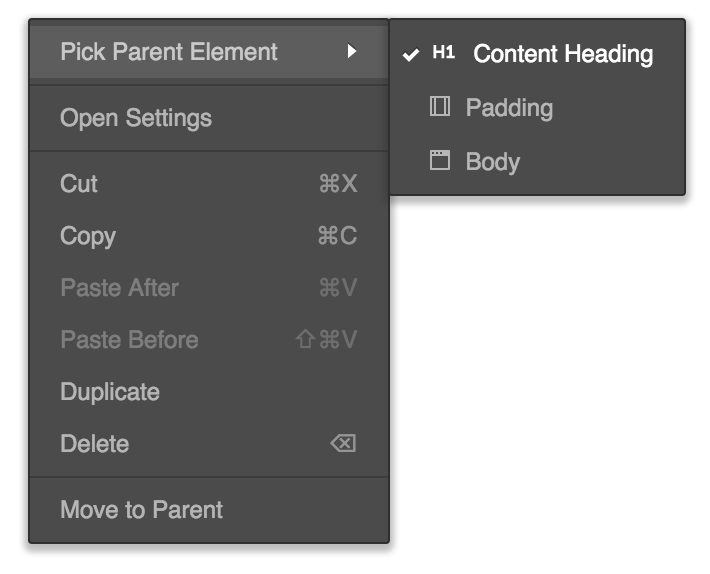
Task: Select Duplicate in the context menu
Action: [209, 392]
